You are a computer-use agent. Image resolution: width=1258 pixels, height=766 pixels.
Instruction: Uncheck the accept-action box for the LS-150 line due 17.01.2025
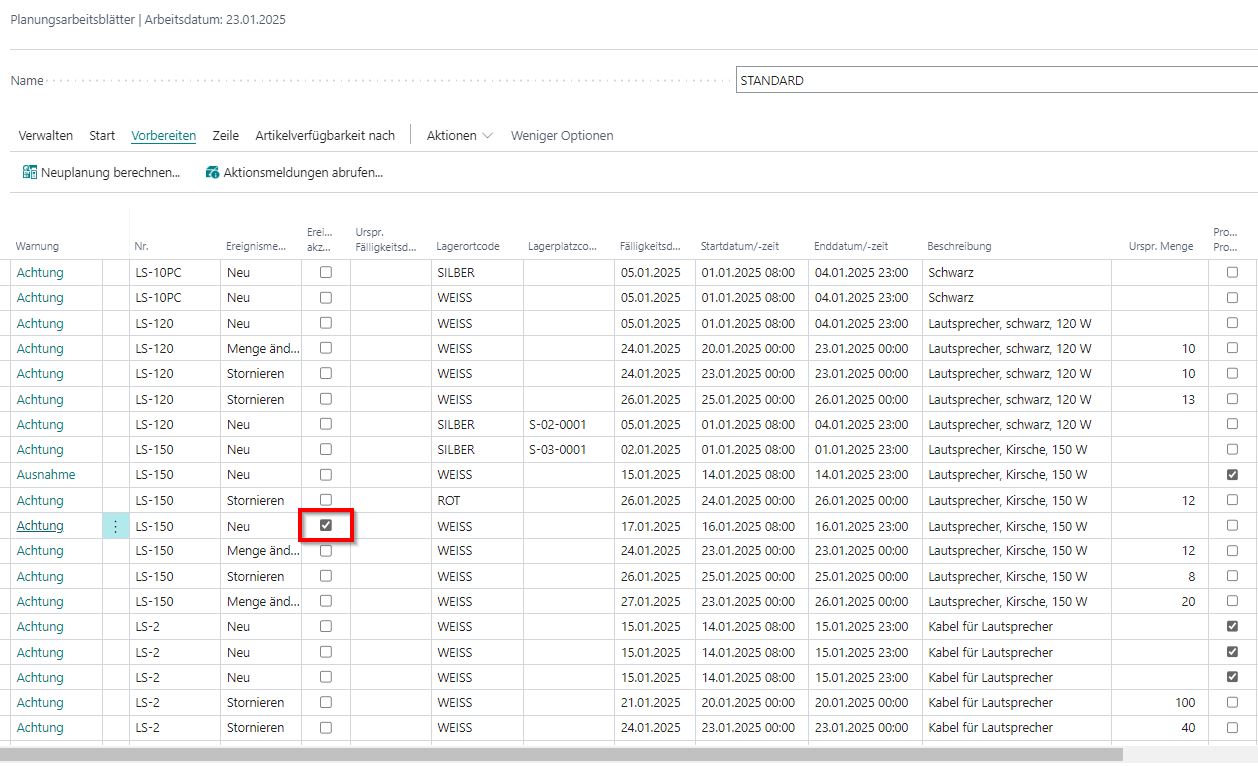[x=326, y=525]
